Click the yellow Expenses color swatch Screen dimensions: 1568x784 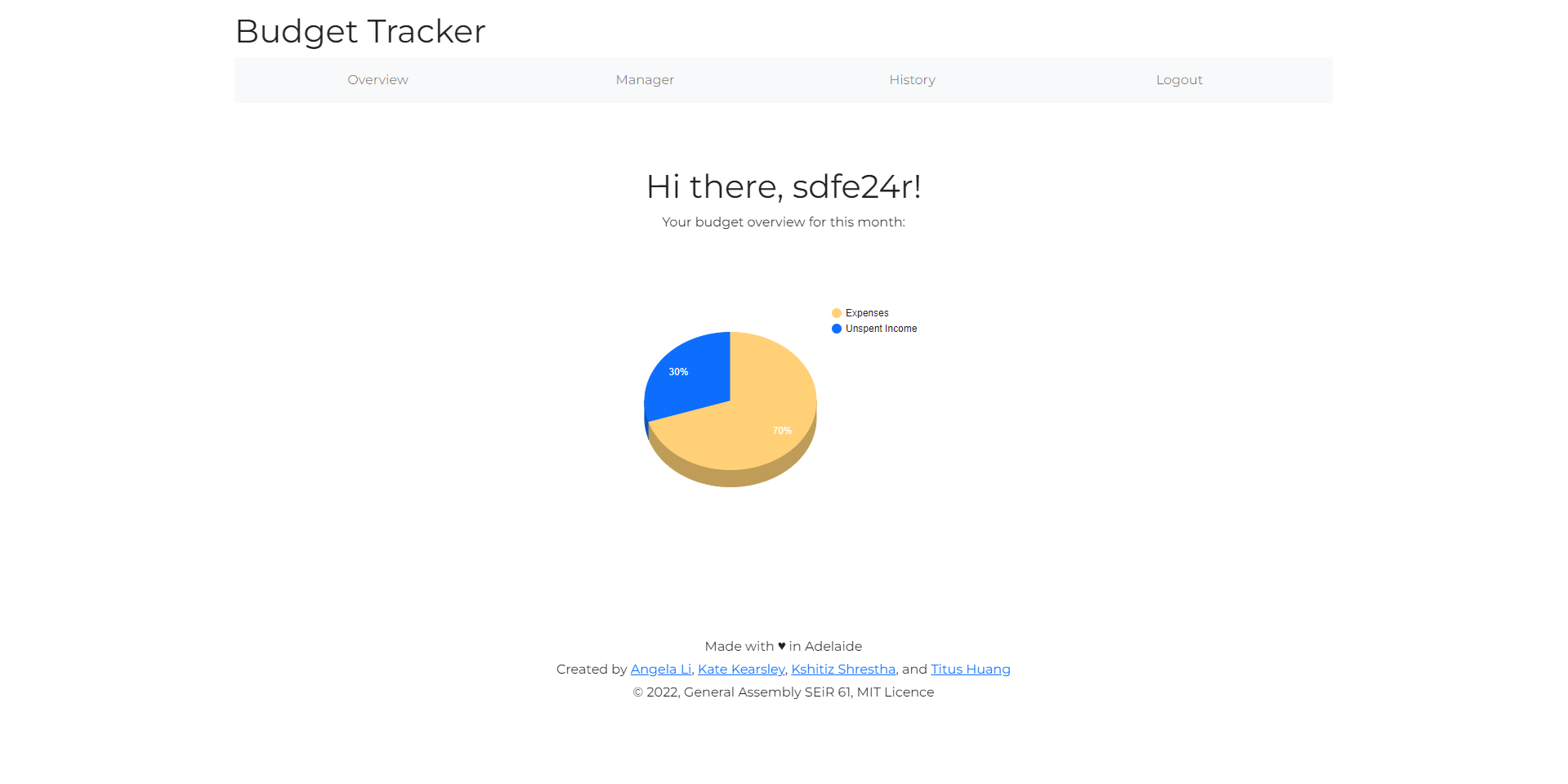pos(835,312)
